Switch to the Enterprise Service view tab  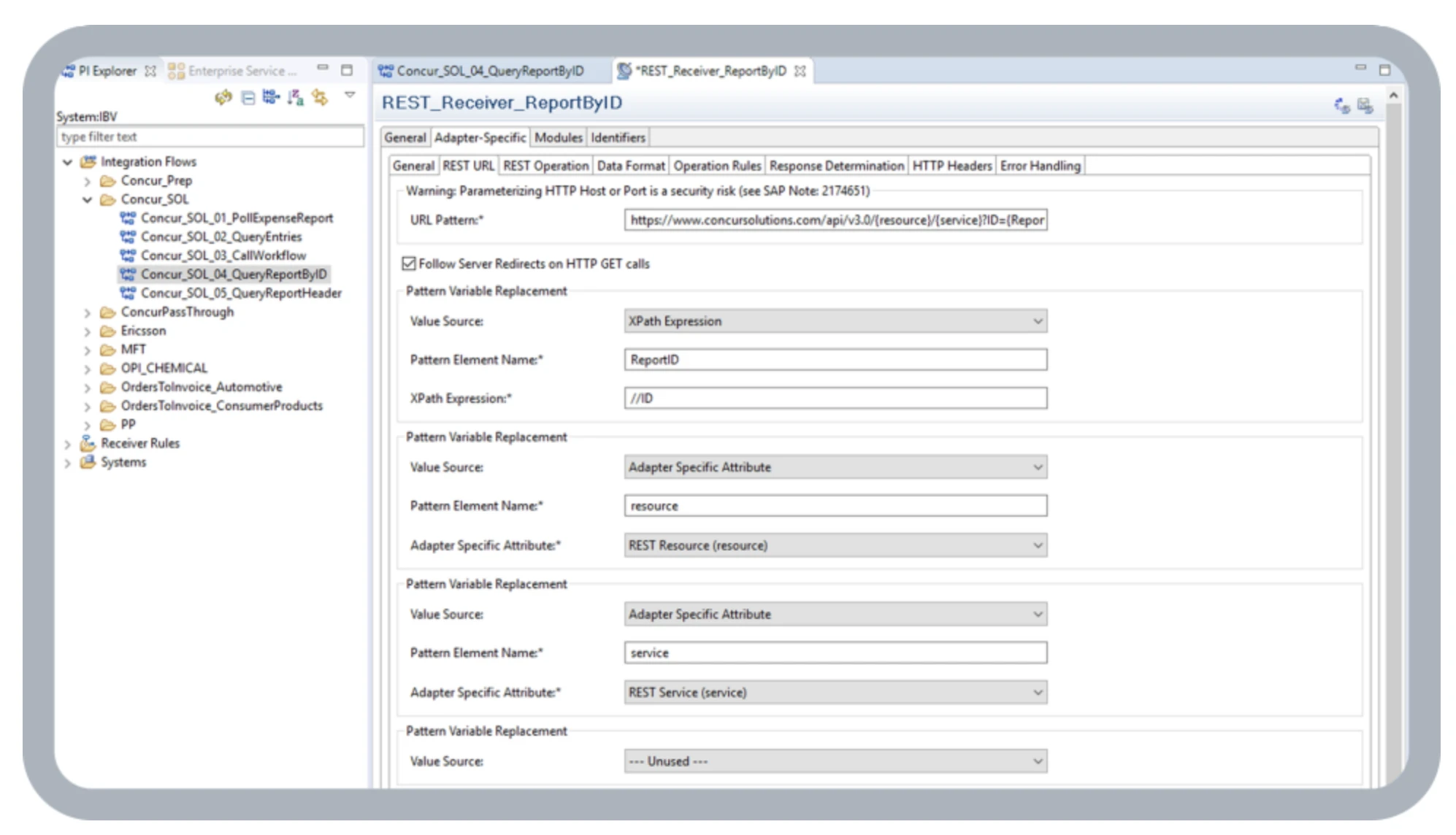tap(233, 71)
